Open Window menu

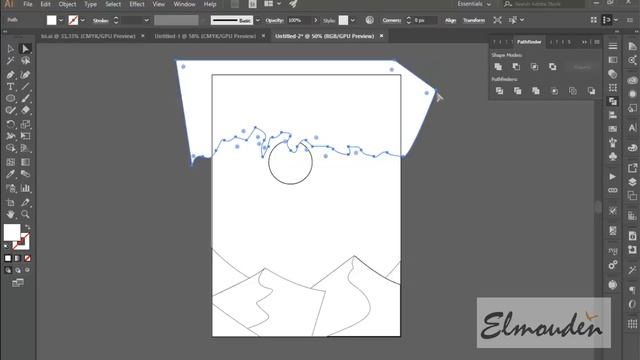(184, 4)
